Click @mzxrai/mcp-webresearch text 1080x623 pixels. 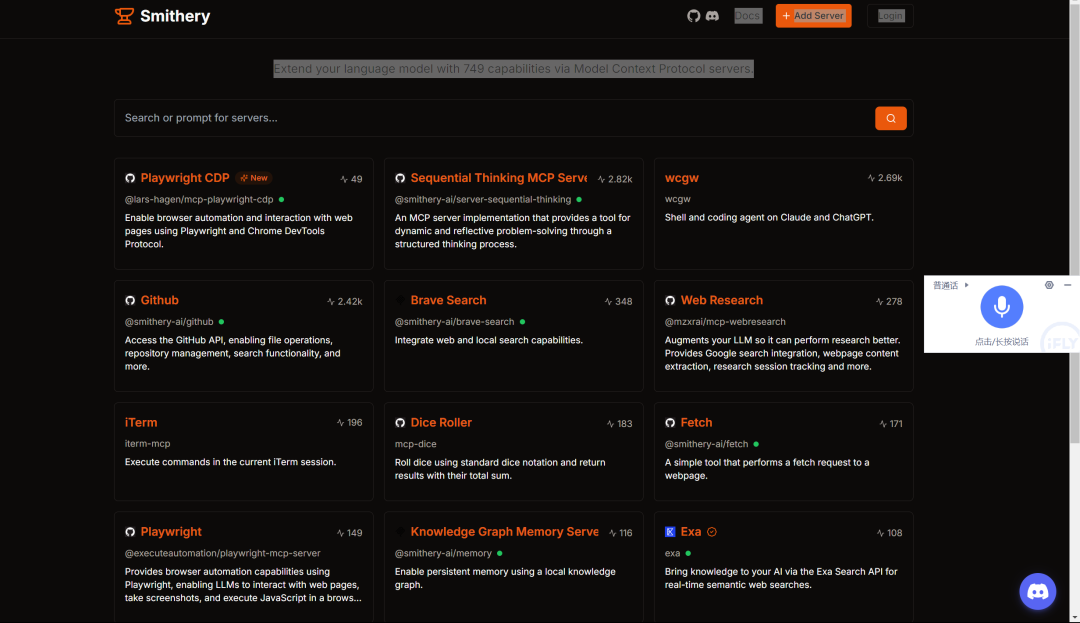coord(725,322)
